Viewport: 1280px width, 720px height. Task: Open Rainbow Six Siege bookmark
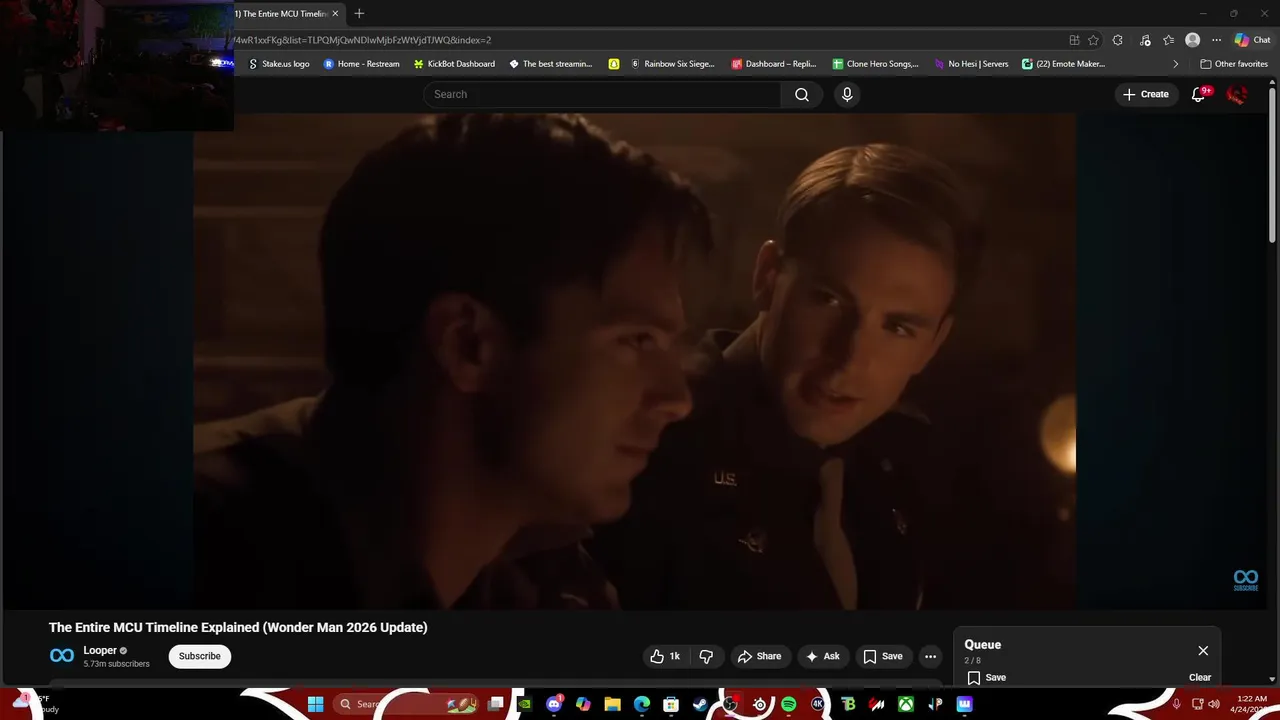[672, 64]
